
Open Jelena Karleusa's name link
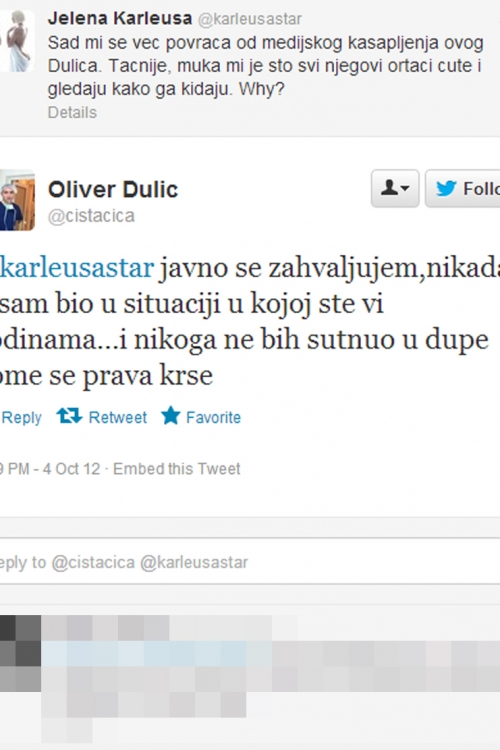tap(120, 19)
